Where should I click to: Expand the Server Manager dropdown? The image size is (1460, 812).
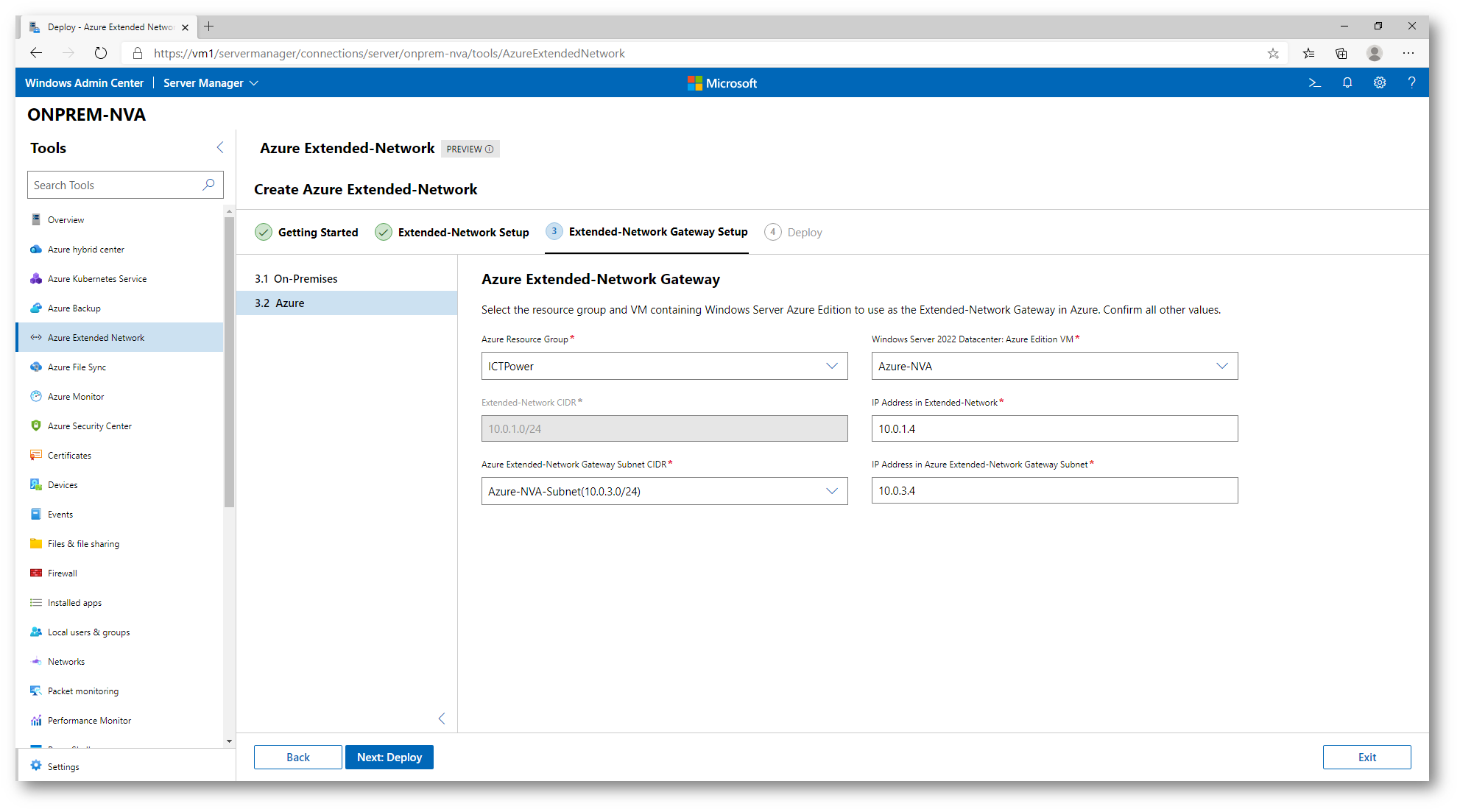point(211,83)
